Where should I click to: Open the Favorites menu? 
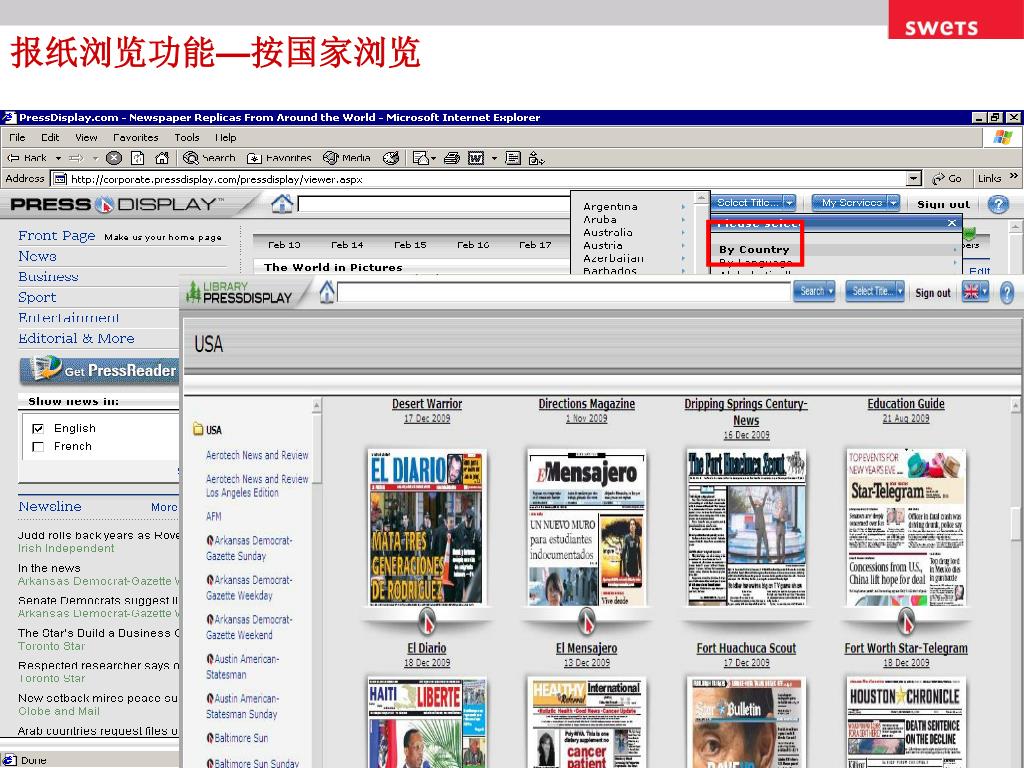coord(136,137)
